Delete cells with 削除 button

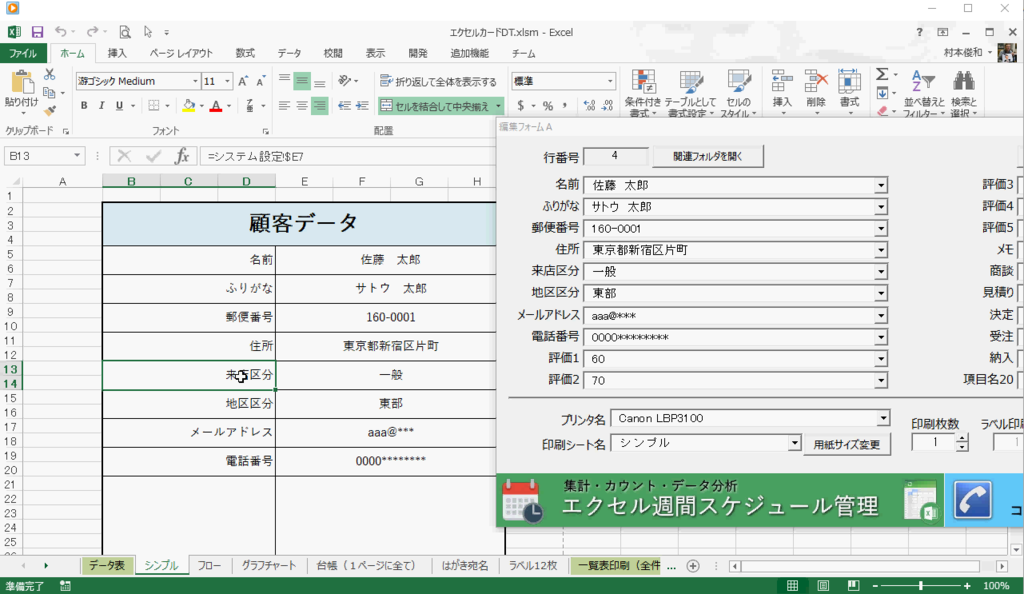[816, 93]
